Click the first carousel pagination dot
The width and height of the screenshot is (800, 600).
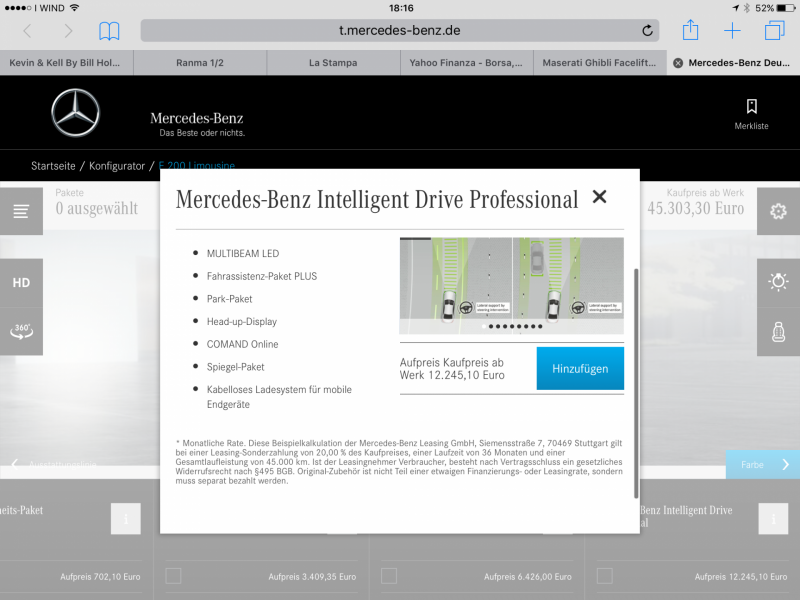(x=484, y=327)
